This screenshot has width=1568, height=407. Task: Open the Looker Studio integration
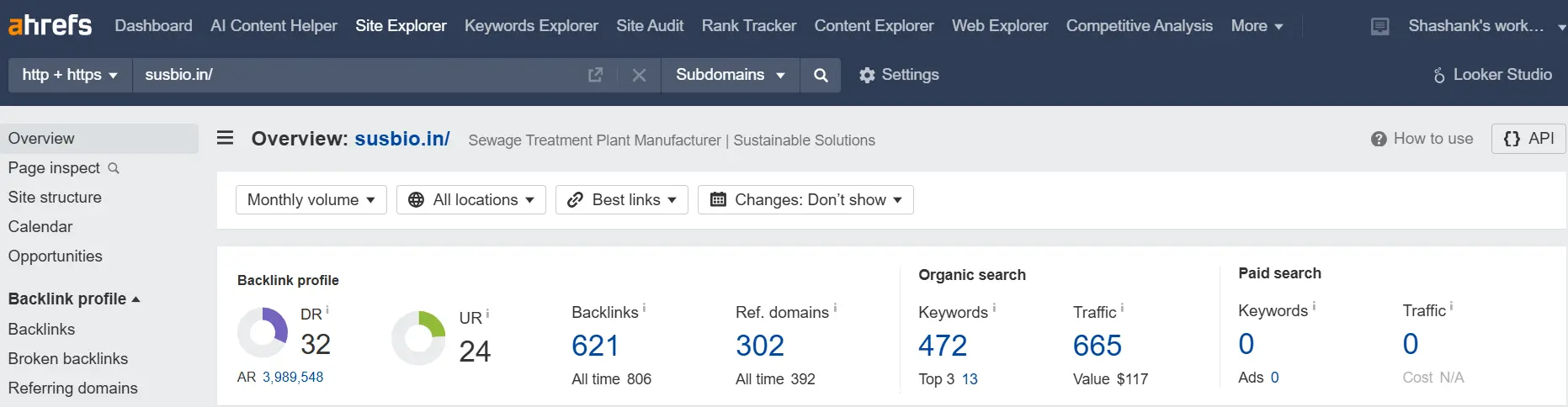point(1492,75)
